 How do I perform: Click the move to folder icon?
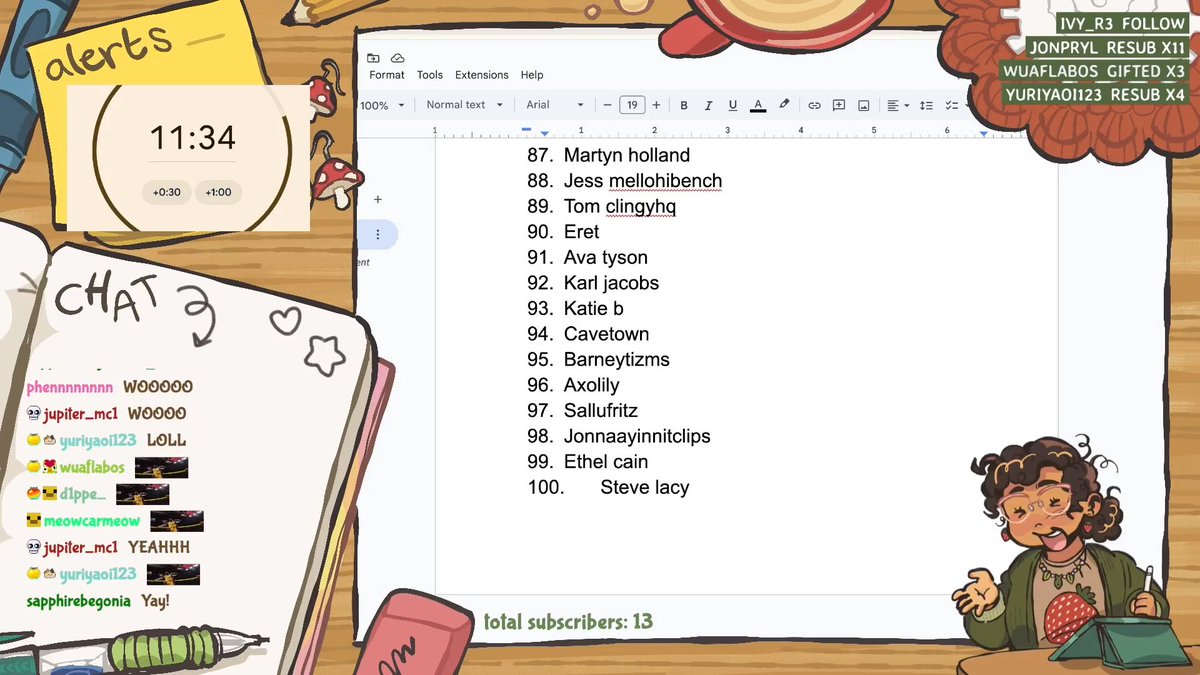pos(373,58)
